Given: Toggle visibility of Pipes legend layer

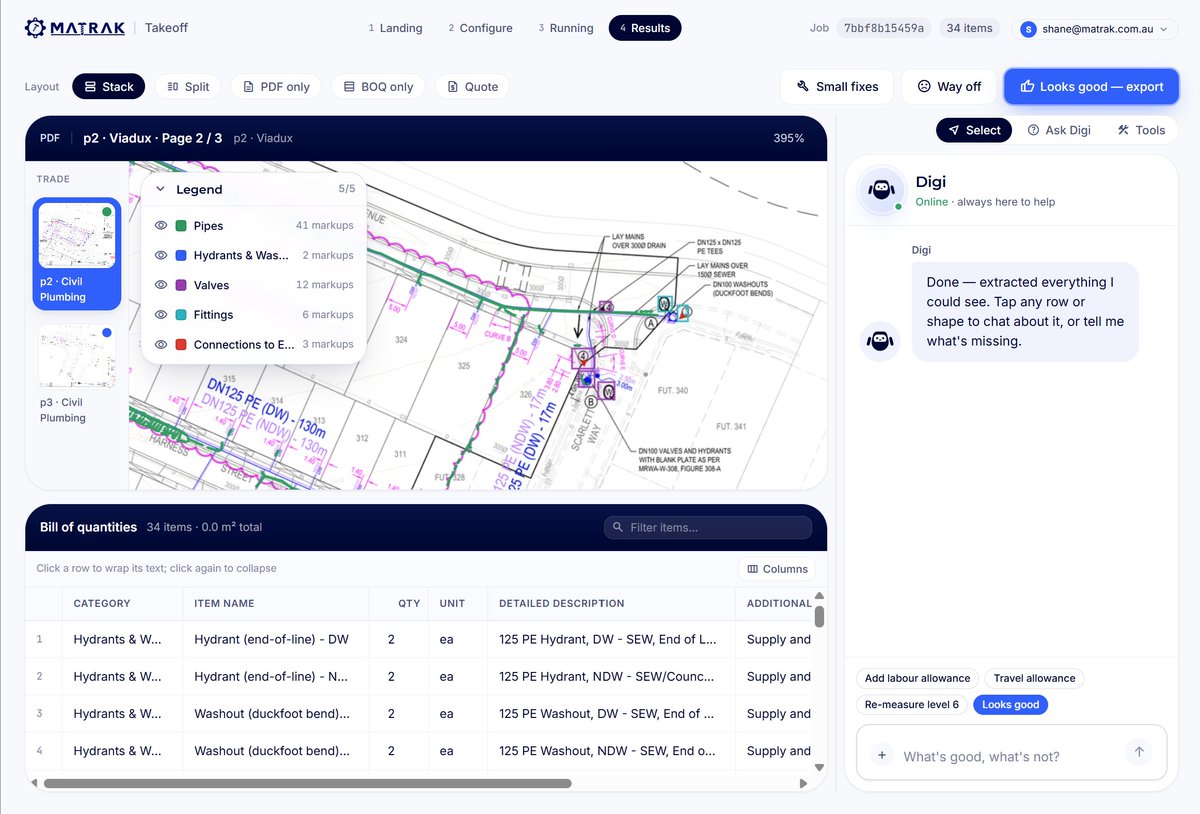Looking at the screenshot, I should tap(161, 226).
